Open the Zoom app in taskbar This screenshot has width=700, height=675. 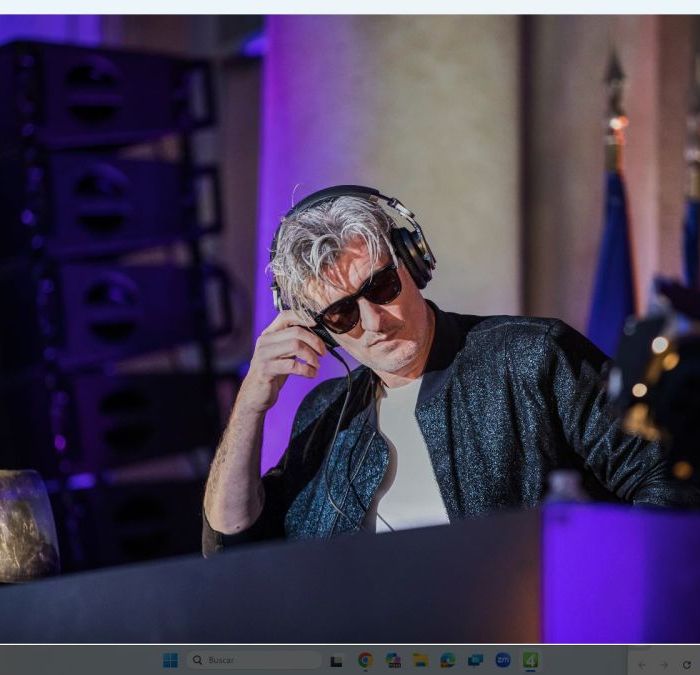coord(503,660)
